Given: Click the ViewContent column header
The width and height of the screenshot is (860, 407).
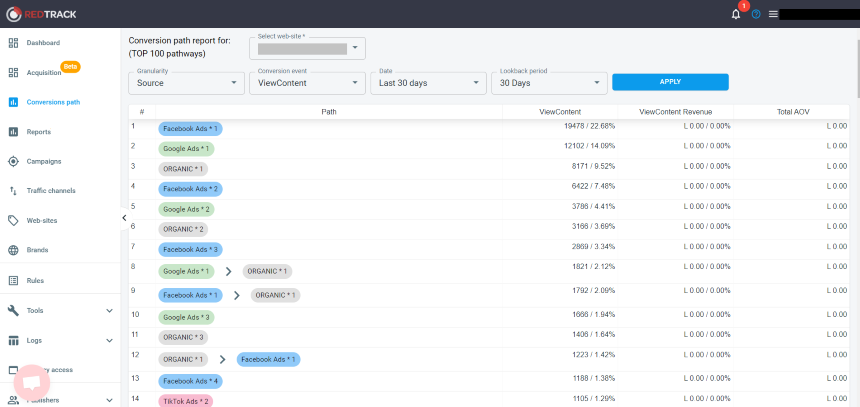Looking at the screenshot, I should point(560,112).
